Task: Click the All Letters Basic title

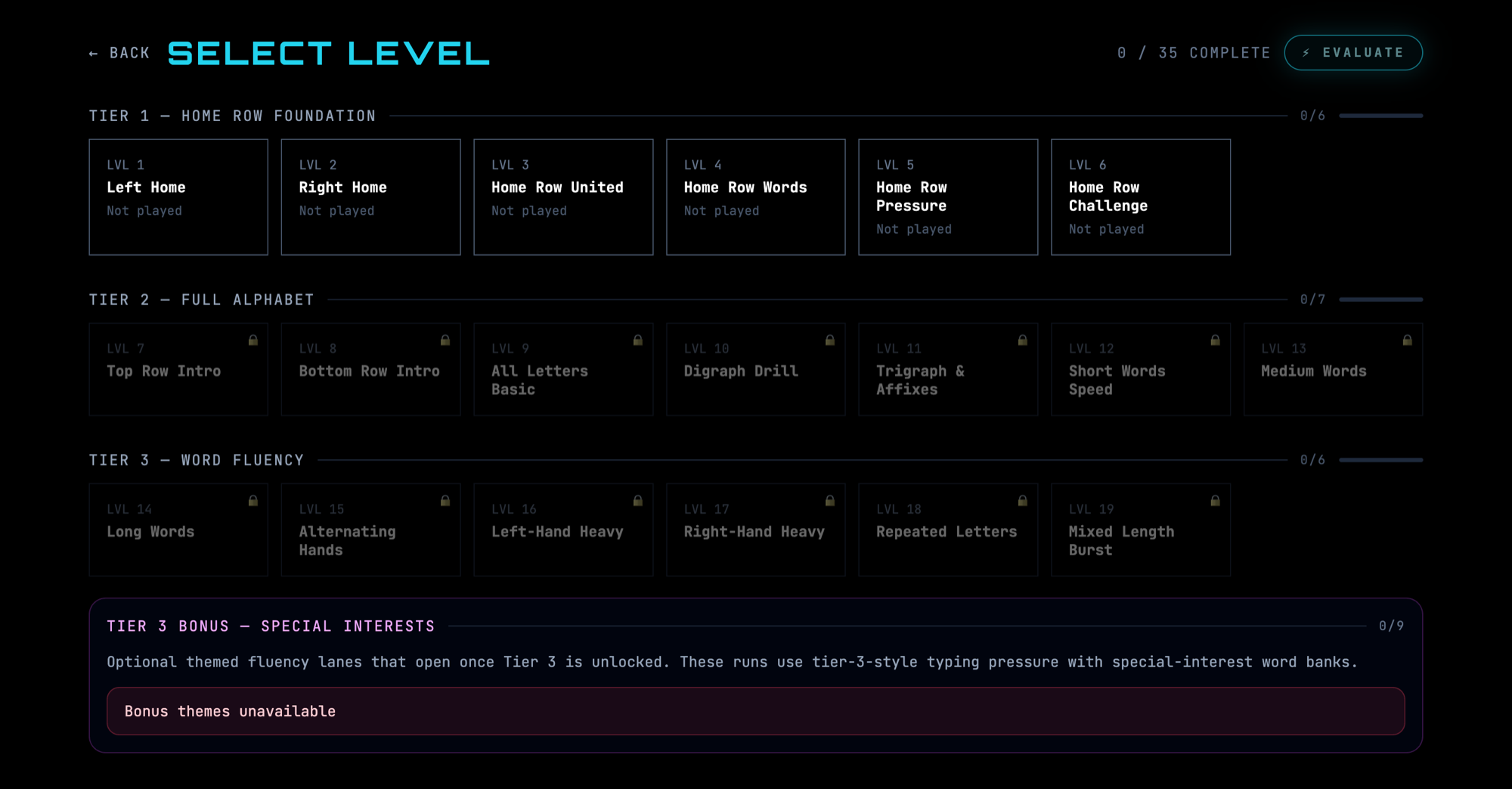Action: pos(540,381)
